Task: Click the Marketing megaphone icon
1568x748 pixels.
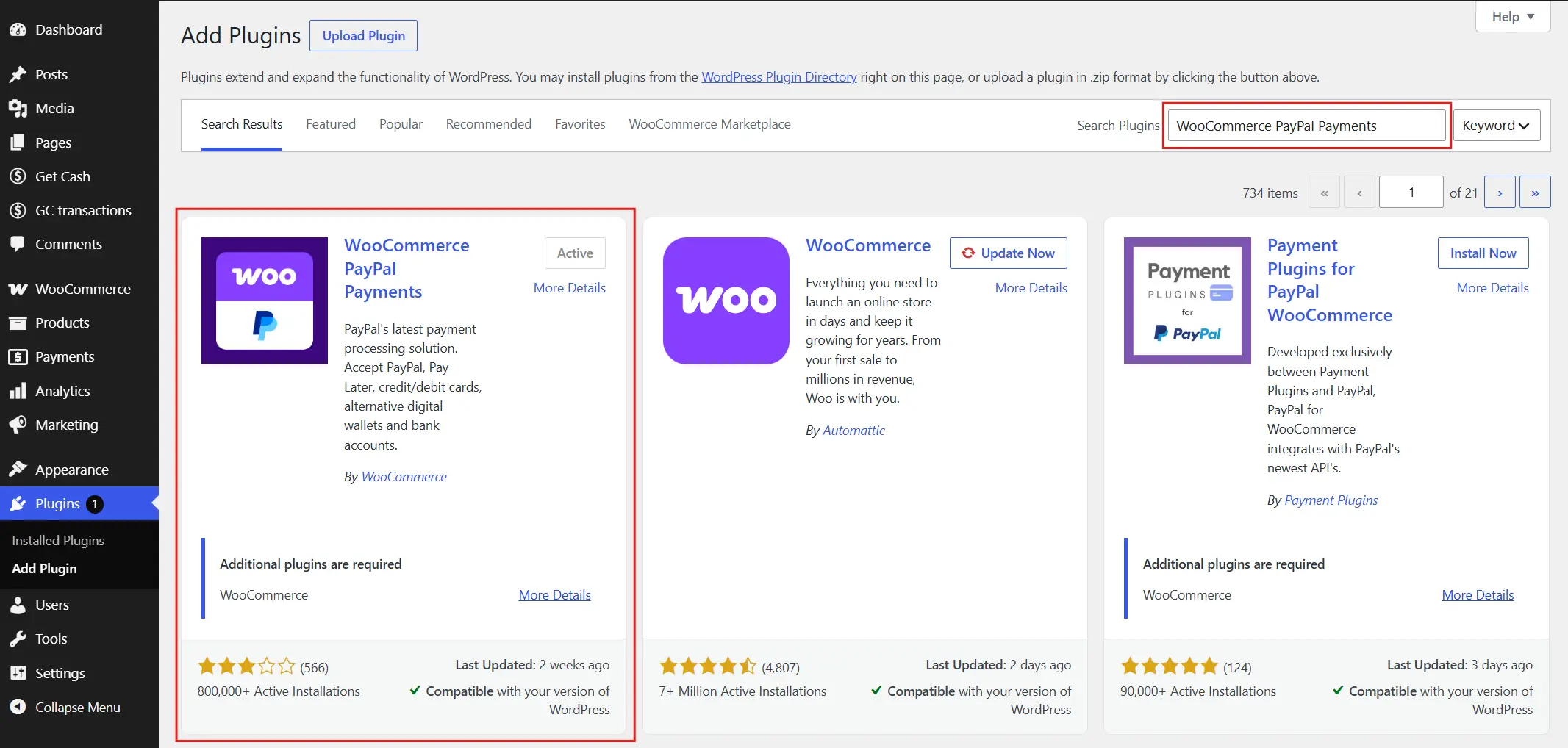Action: coord(18,425)
